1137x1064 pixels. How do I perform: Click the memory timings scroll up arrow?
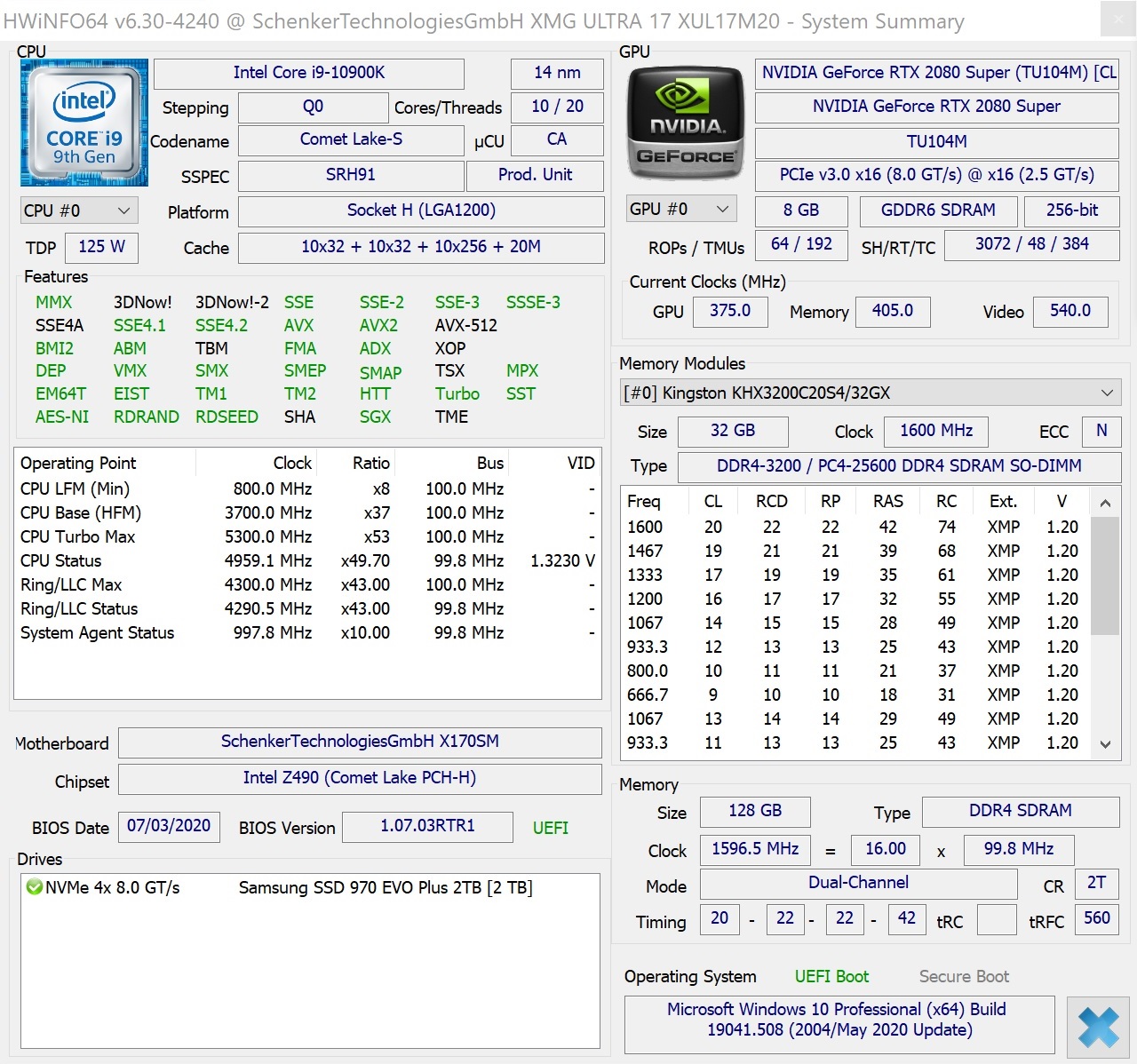point(1105,503)
